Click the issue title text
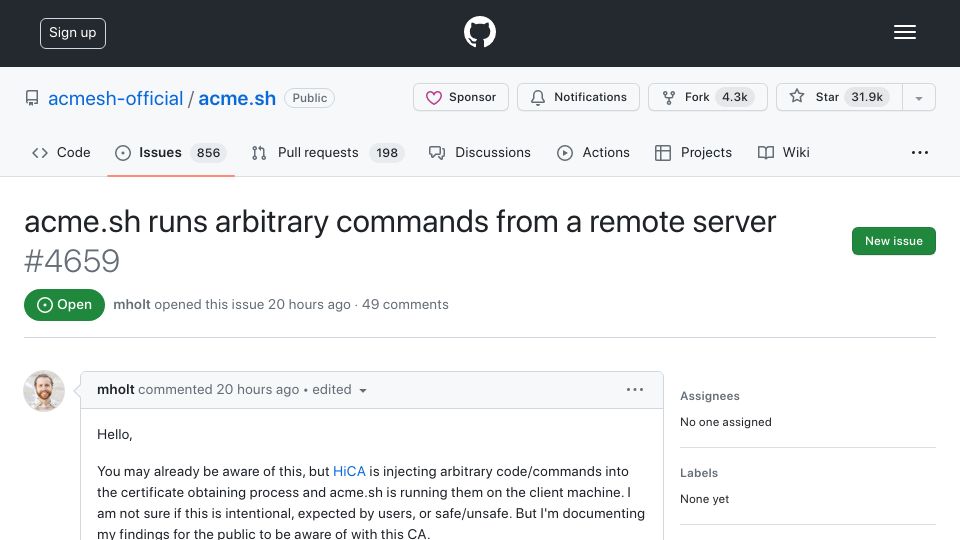This screenshot has height=540, width=960. [400, 222]
